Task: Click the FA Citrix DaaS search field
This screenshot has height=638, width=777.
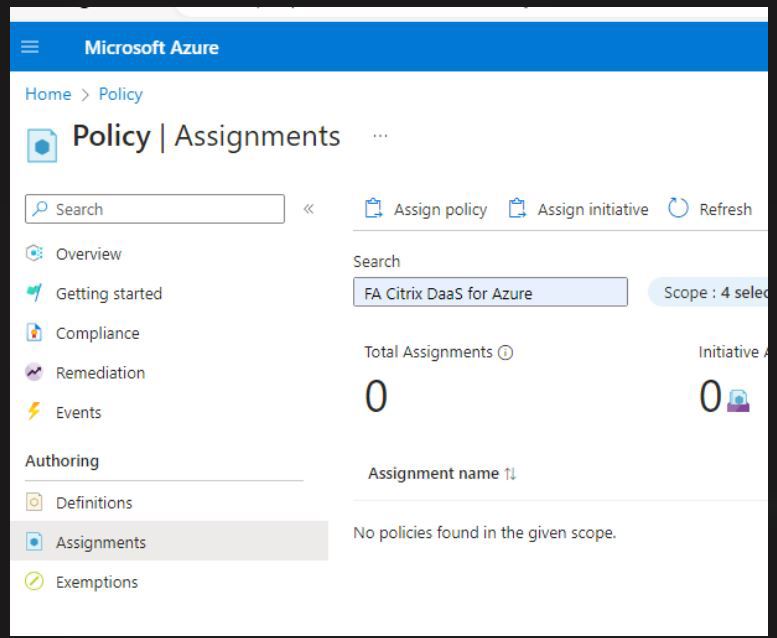Action: point(490,292)
